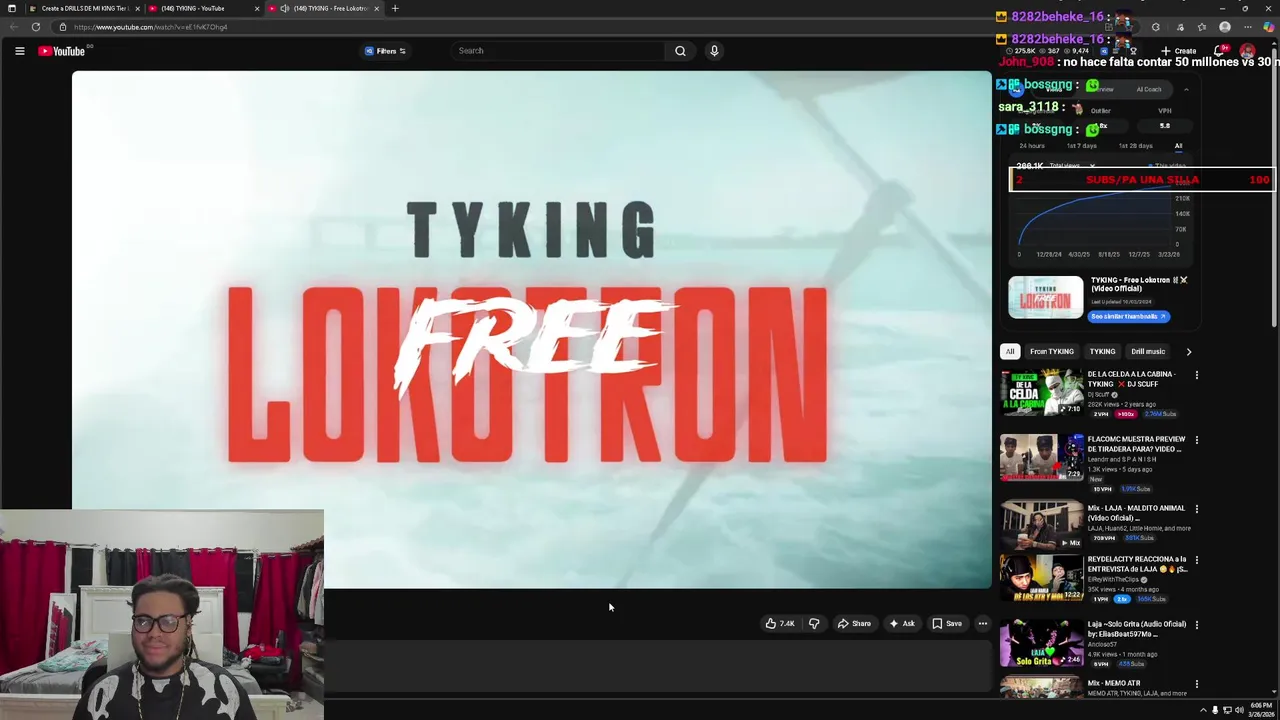This screenshot has width=1280, height=720.
Task: Open Mix - LAJA - MALDITO ANIMAL thumbnail
Action: tap(1041, 526)
